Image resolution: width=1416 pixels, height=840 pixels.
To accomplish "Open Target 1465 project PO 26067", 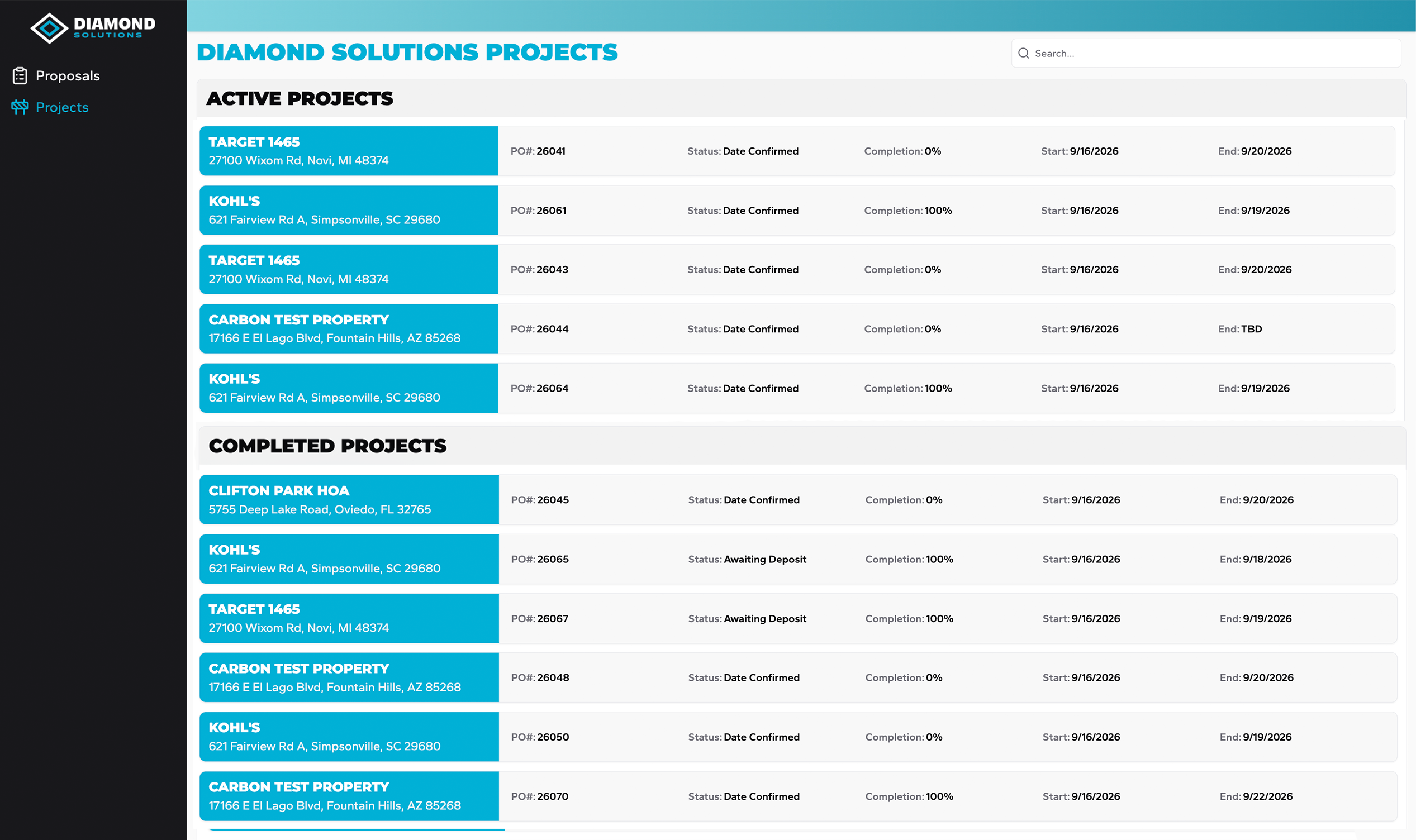I will pos(799,619).
